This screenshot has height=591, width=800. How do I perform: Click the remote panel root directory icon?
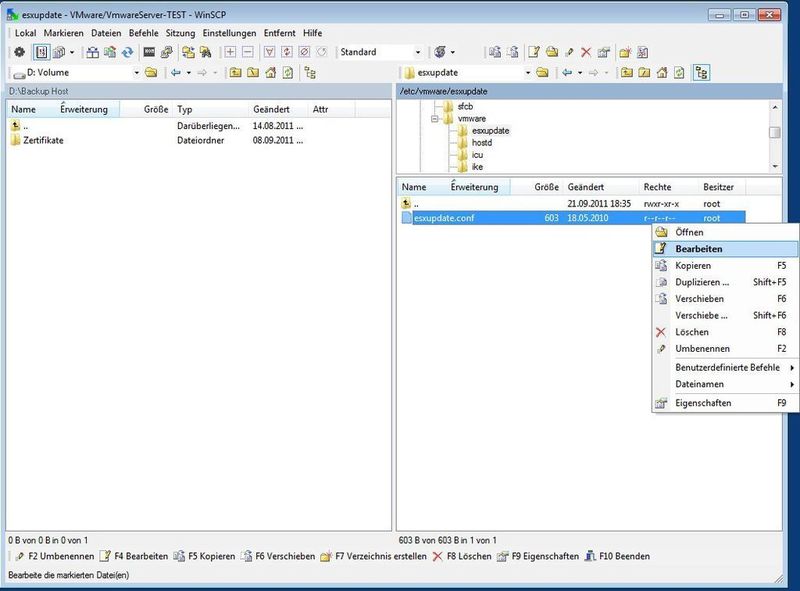pyautogui.click(x=644, y=73)
